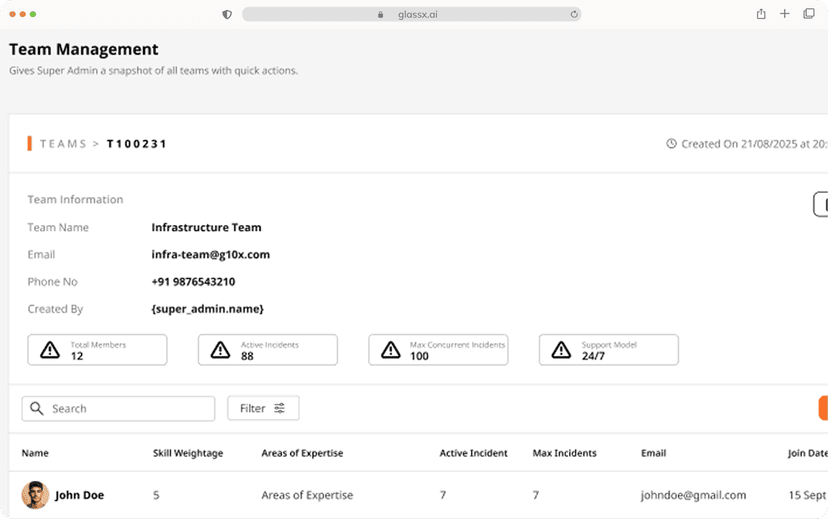Click the Active Incident column header

pyautogui.click(x=474, y=453)
